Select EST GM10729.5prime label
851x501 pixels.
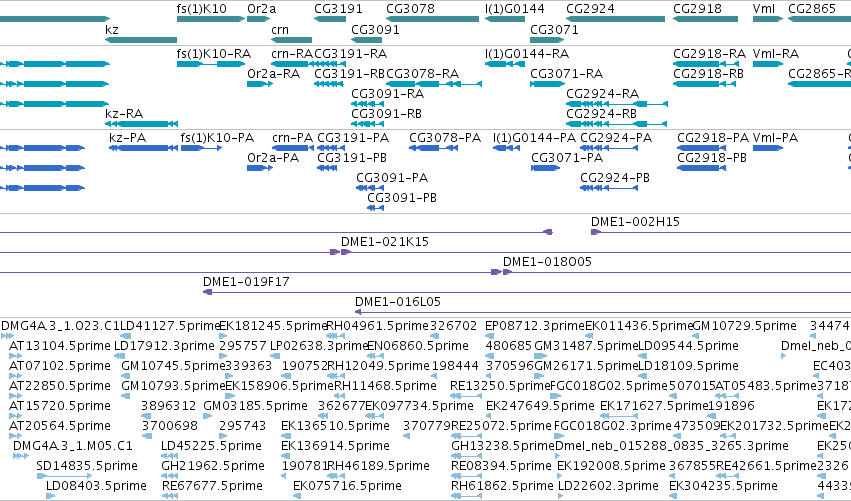745,326
